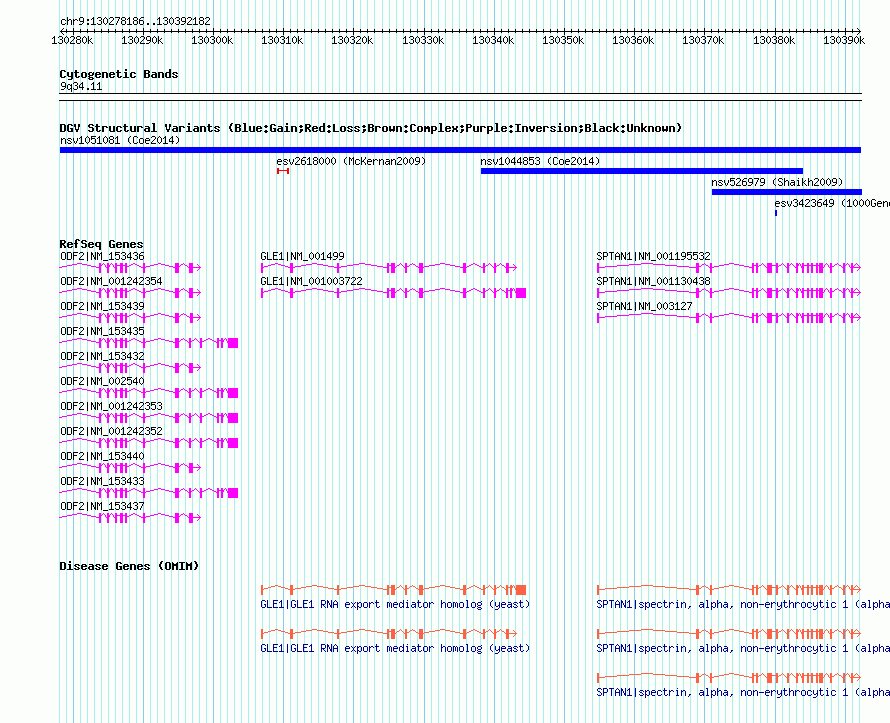
Task: Click the ODF2 NM_153437 gene glyph
Action: [x=131, y=518]
